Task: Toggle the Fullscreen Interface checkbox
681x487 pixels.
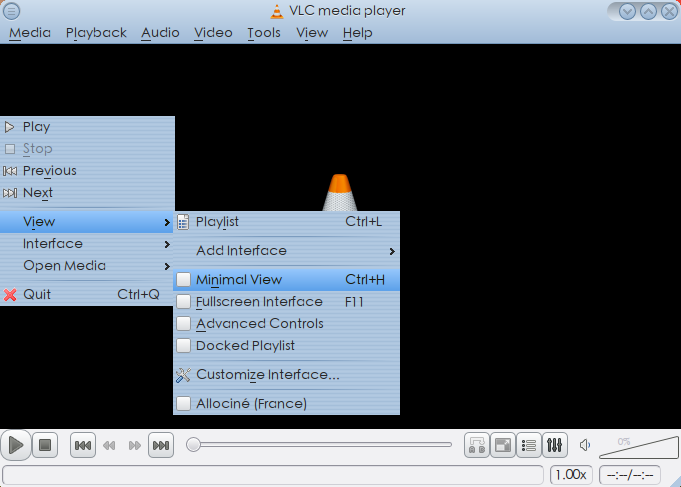Action: coord(183,301)
